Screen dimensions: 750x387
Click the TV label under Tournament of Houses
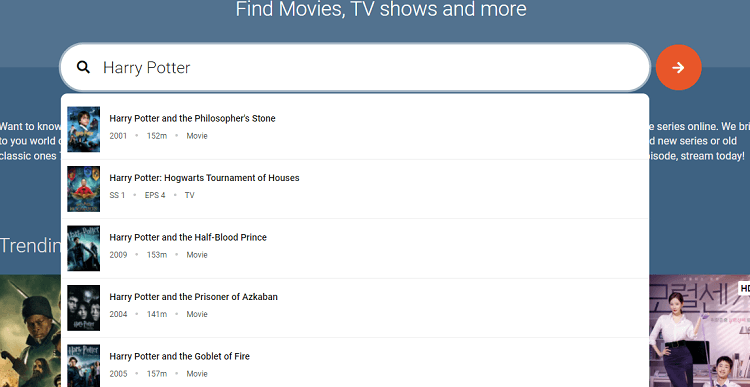[189, 195]
